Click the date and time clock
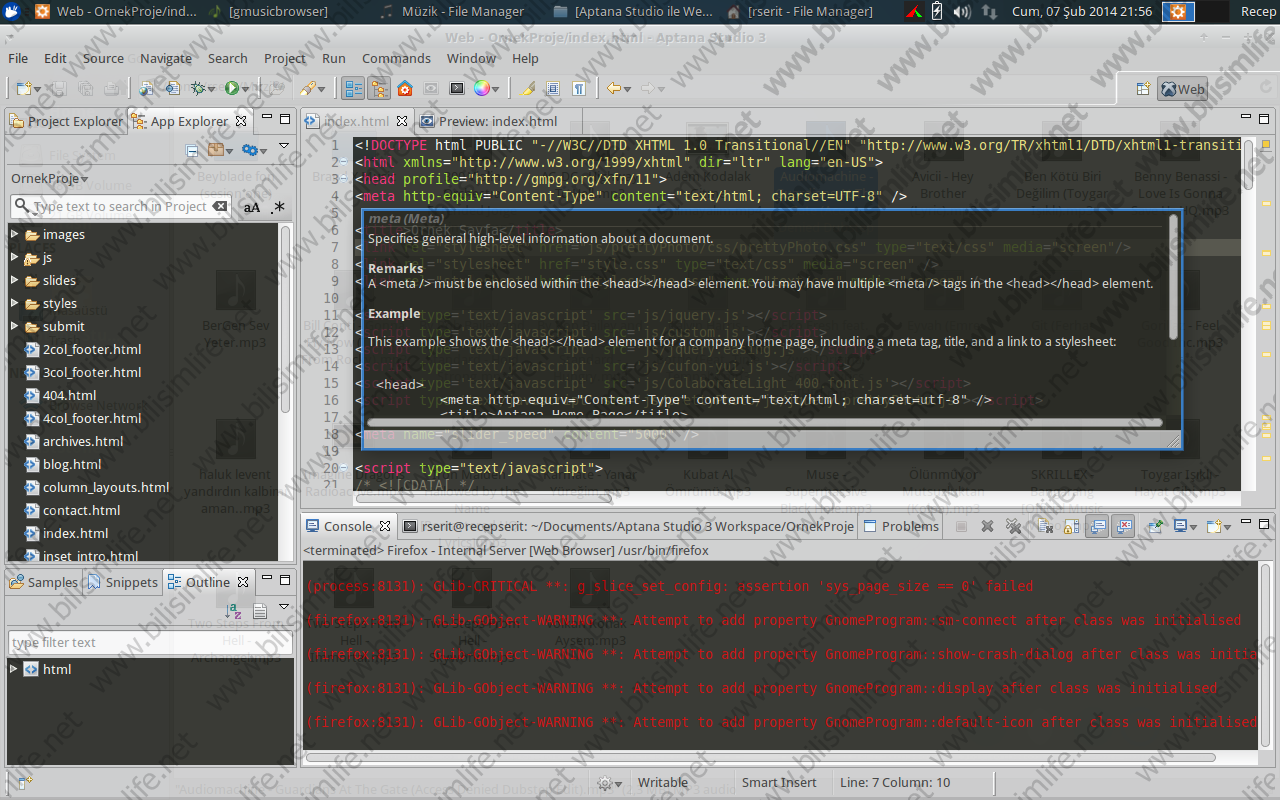The width and height of the screenshot is (1280, 800). pos(1080,12)
